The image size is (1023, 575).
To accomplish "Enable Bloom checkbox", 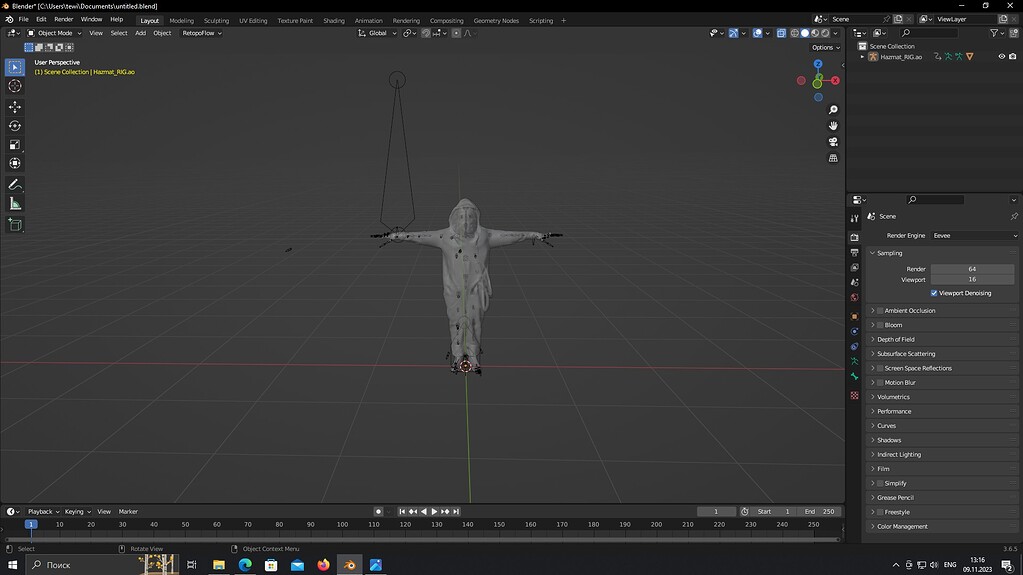I will pyautogui.click(x=880, y=325).
